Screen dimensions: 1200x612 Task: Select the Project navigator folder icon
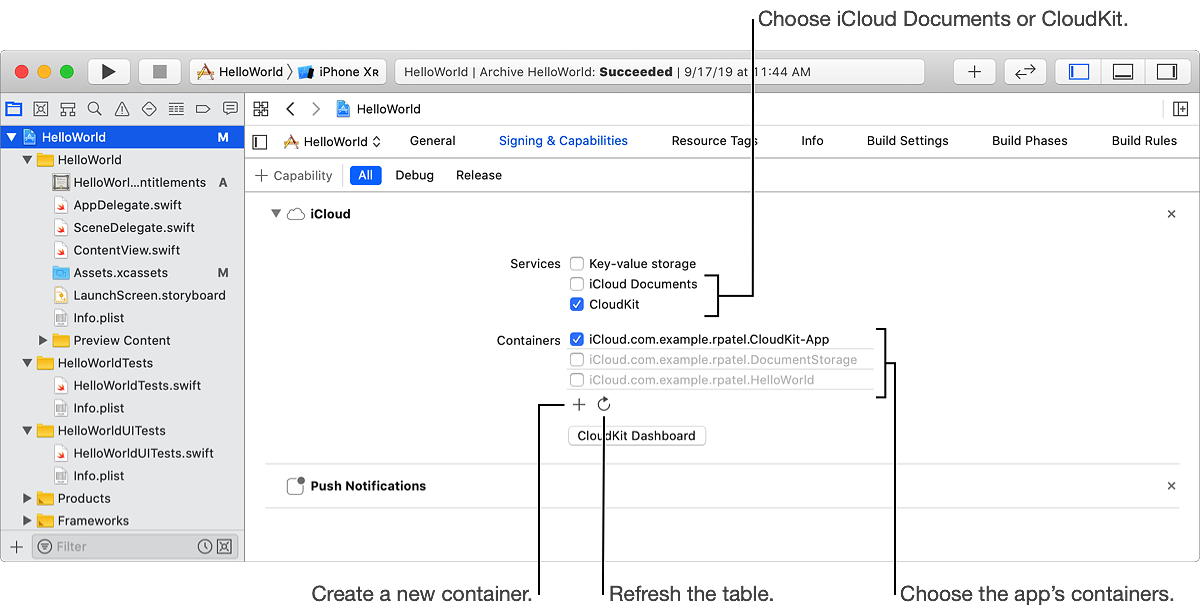[x=14, y=109]
